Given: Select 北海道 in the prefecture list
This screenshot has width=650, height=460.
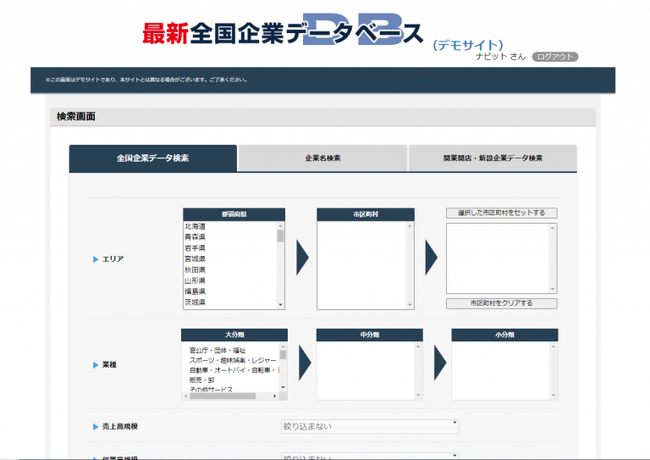Looking at the screenshot, I should [195, 227].
